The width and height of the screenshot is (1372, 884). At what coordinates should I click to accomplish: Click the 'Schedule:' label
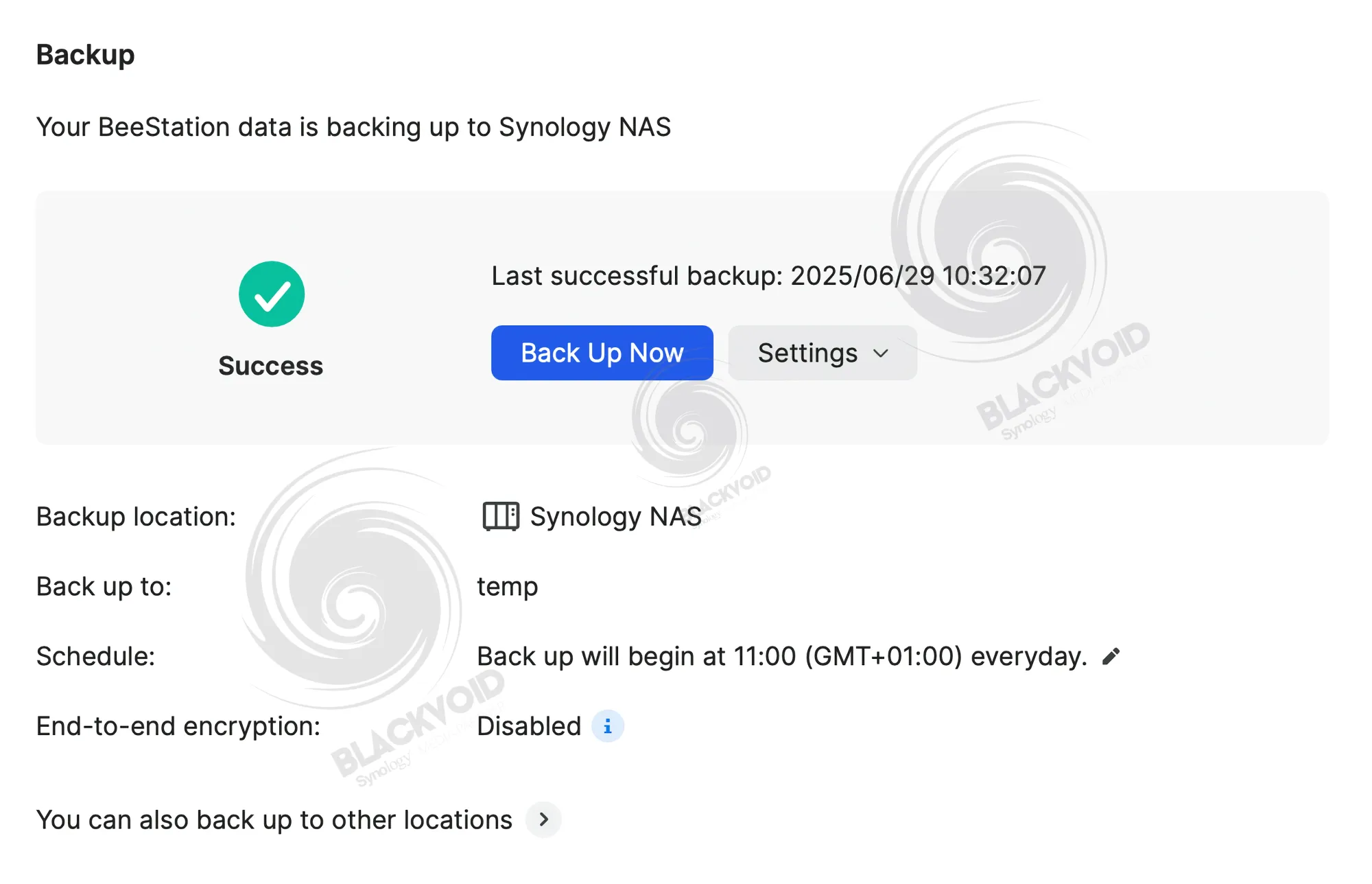pos(95,657)
